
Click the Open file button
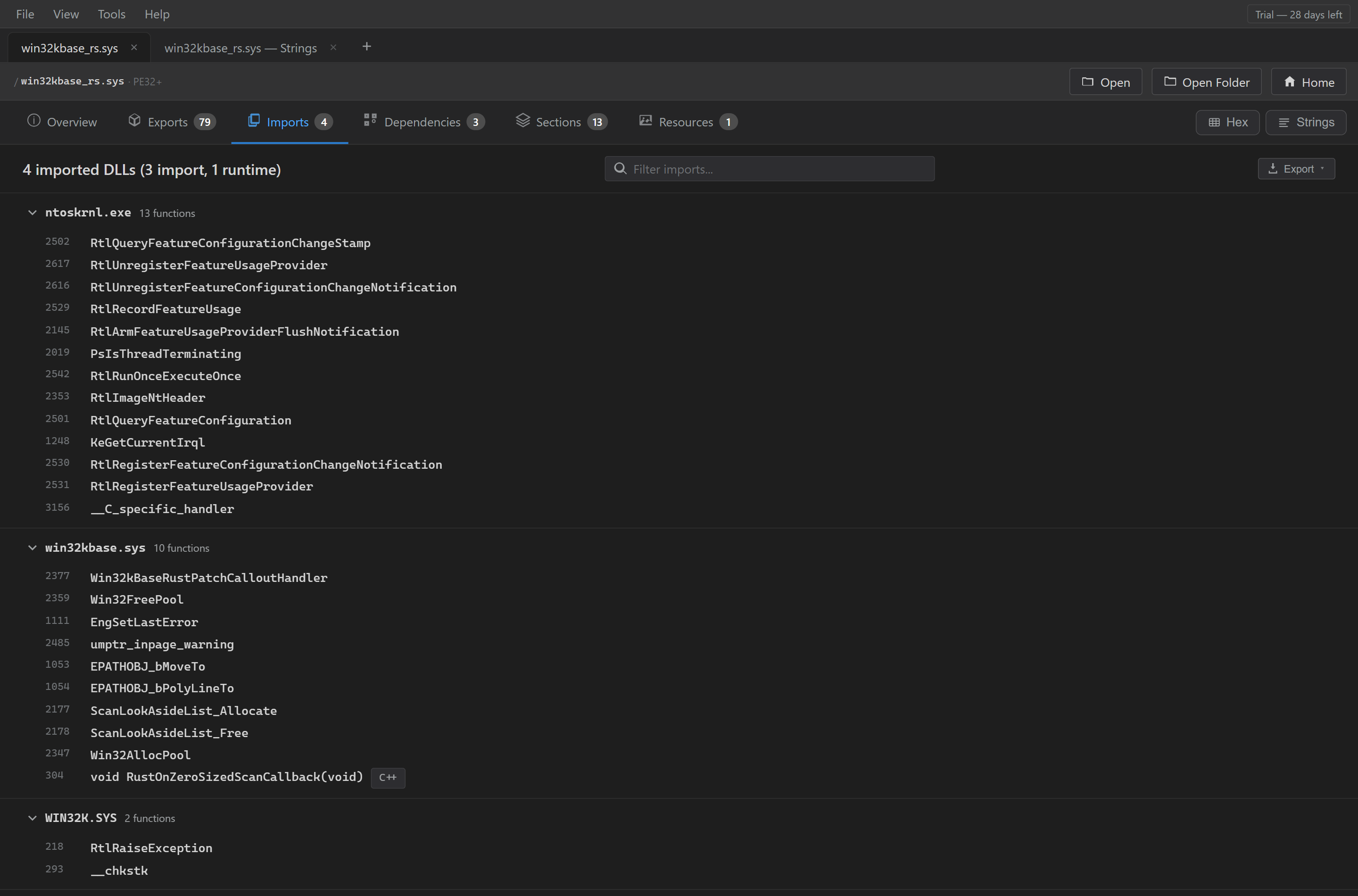tap(1105, 82)
